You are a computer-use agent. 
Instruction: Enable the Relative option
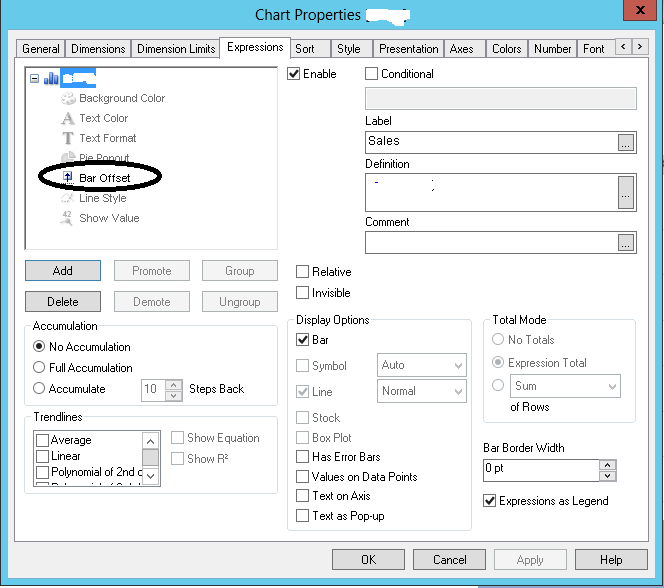point(302,272)
